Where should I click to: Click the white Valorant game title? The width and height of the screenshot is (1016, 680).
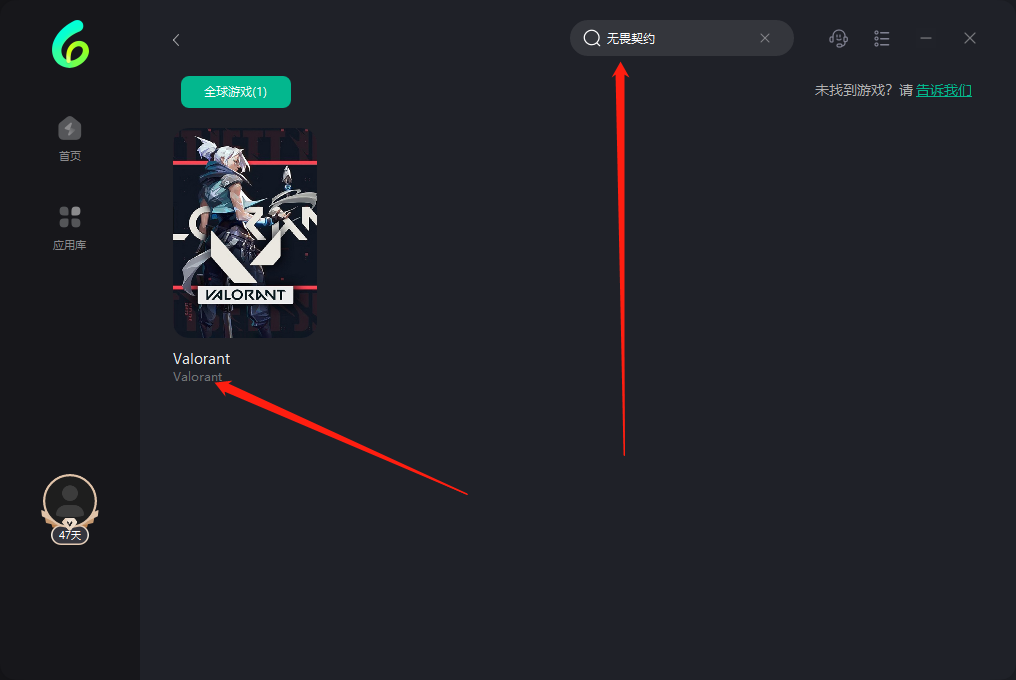(x=202, y=358)
